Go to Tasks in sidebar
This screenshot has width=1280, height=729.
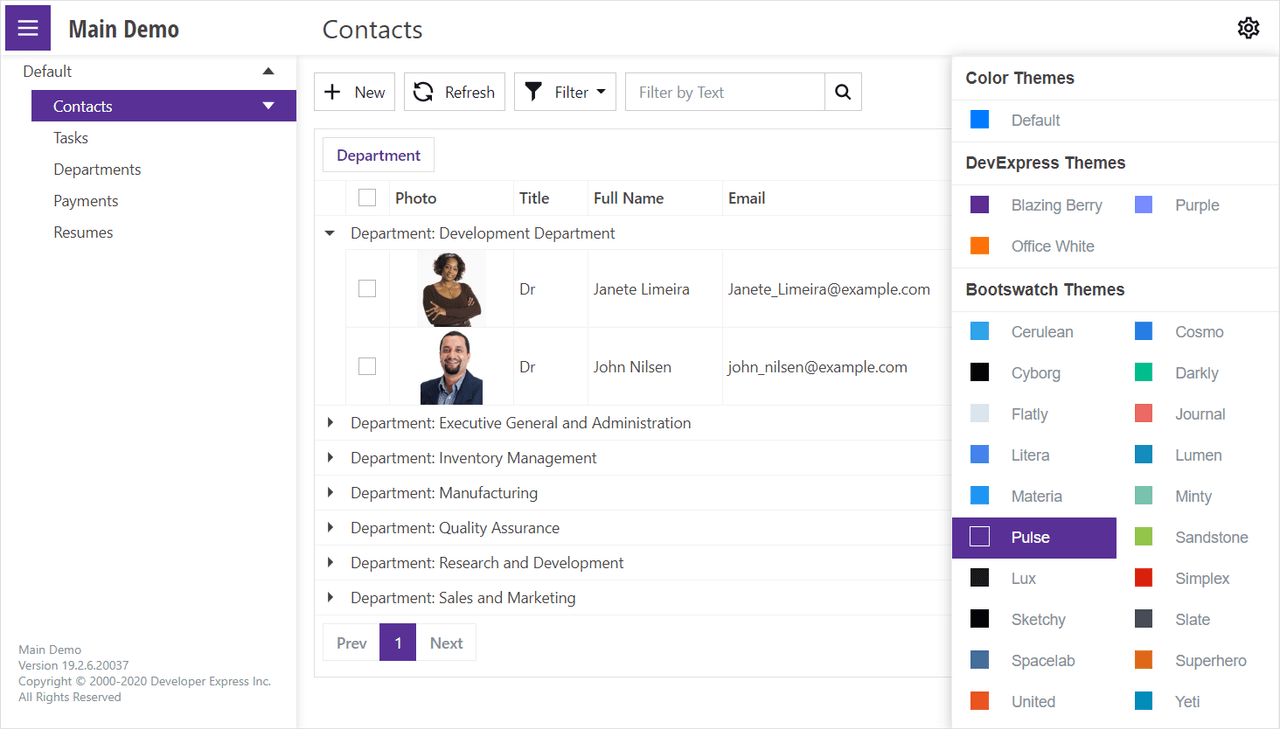coord(71,138)
